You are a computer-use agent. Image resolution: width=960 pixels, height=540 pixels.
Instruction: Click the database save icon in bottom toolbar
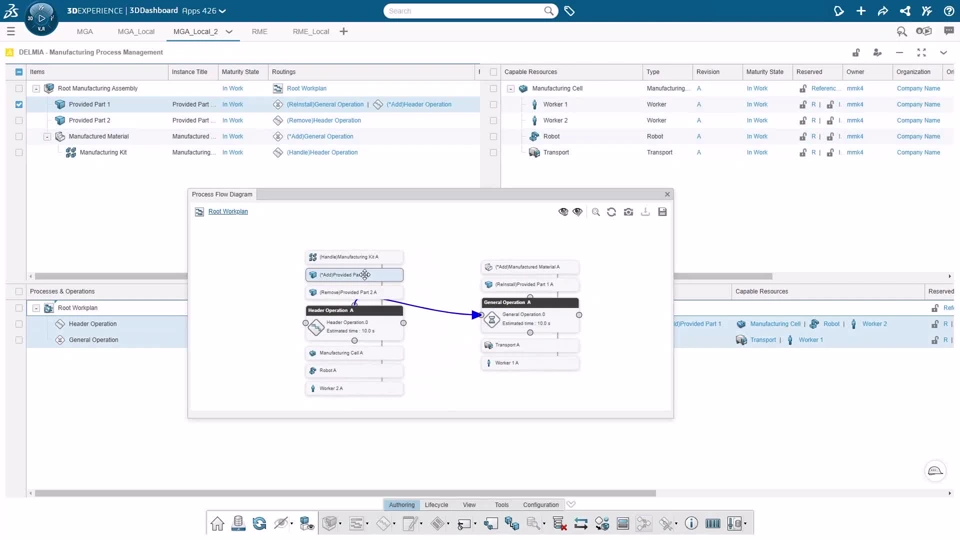(x=238, y=523)
